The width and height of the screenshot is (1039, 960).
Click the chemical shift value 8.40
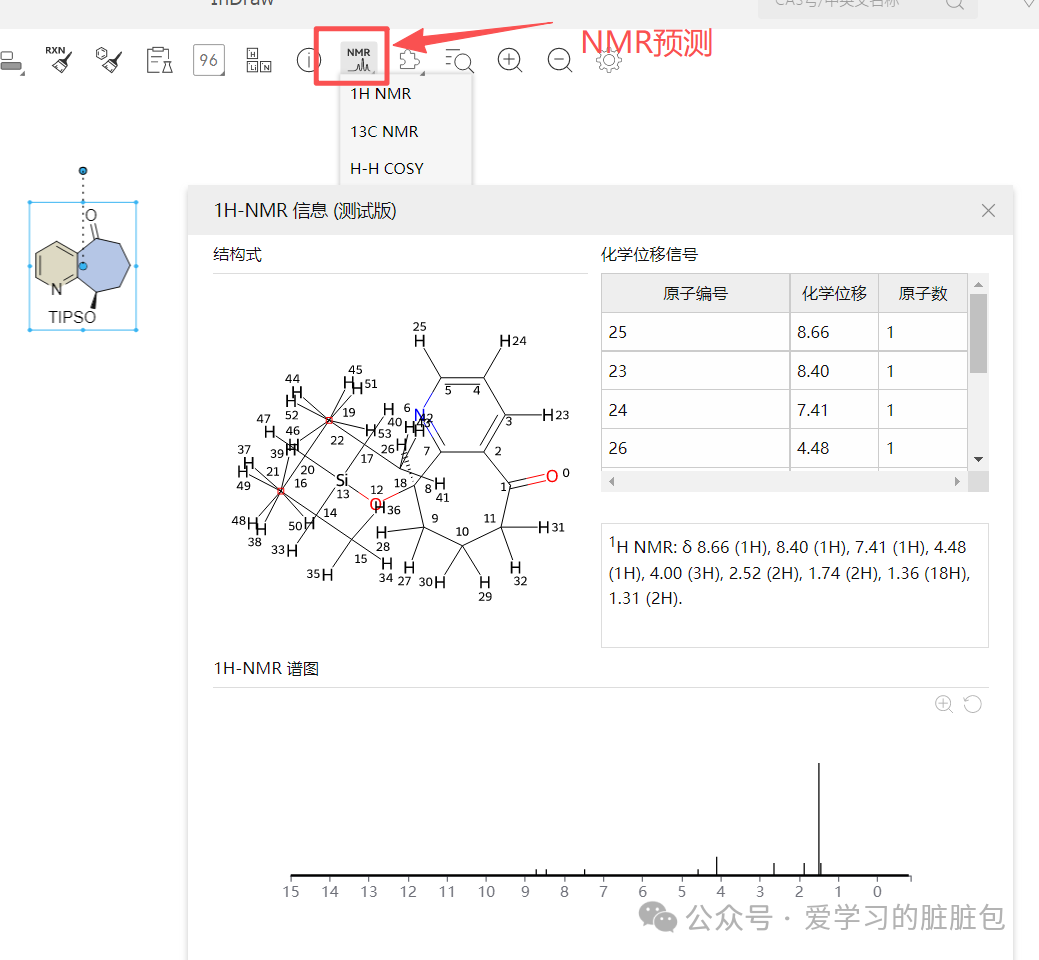tap(813, 371)
